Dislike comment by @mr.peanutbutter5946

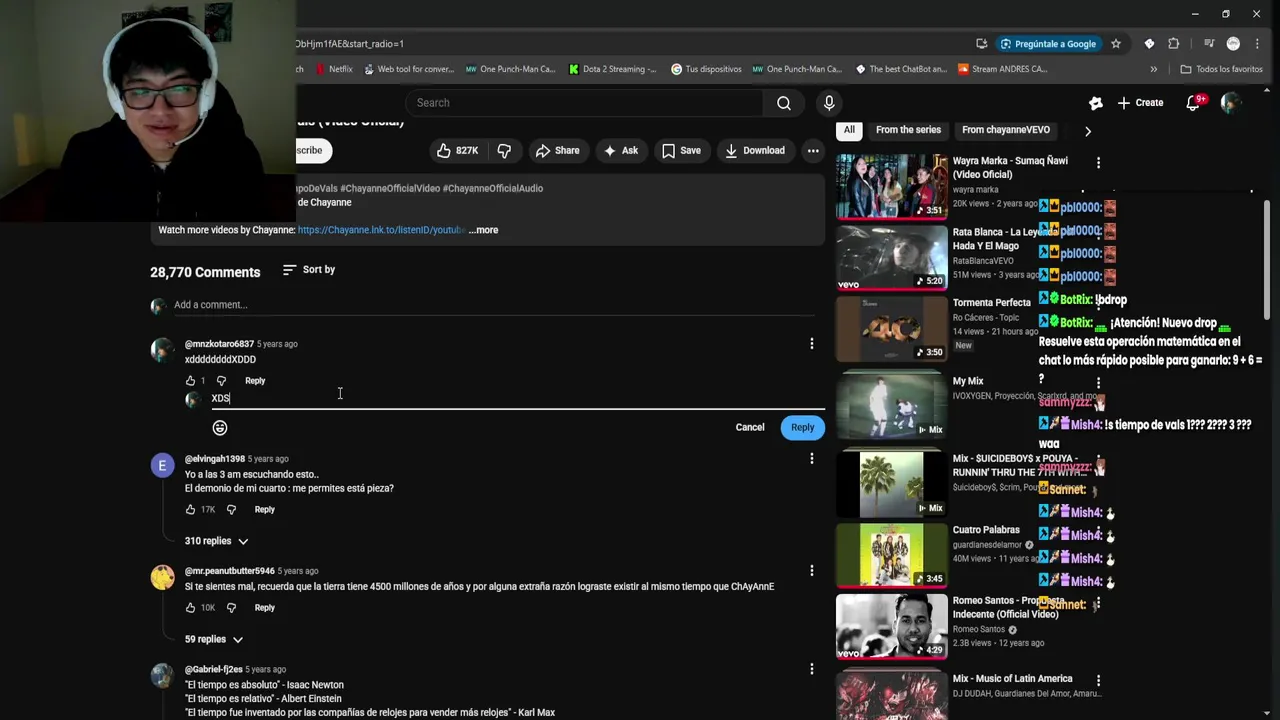tap(231, 608)
